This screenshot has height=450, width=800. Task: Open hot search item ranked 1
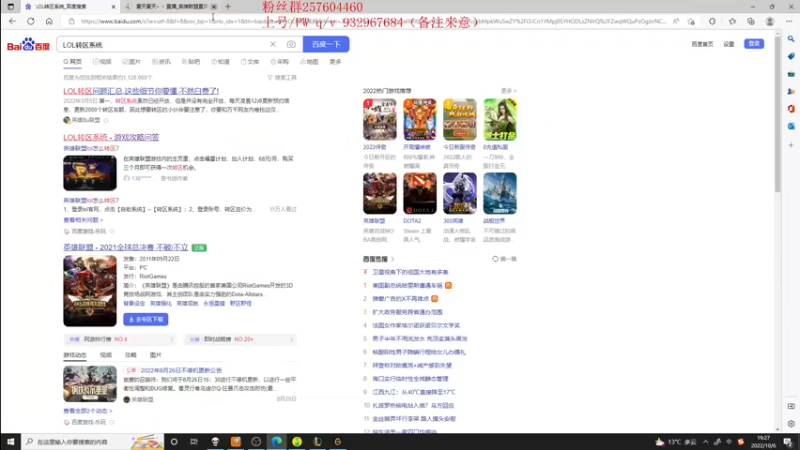407,286
